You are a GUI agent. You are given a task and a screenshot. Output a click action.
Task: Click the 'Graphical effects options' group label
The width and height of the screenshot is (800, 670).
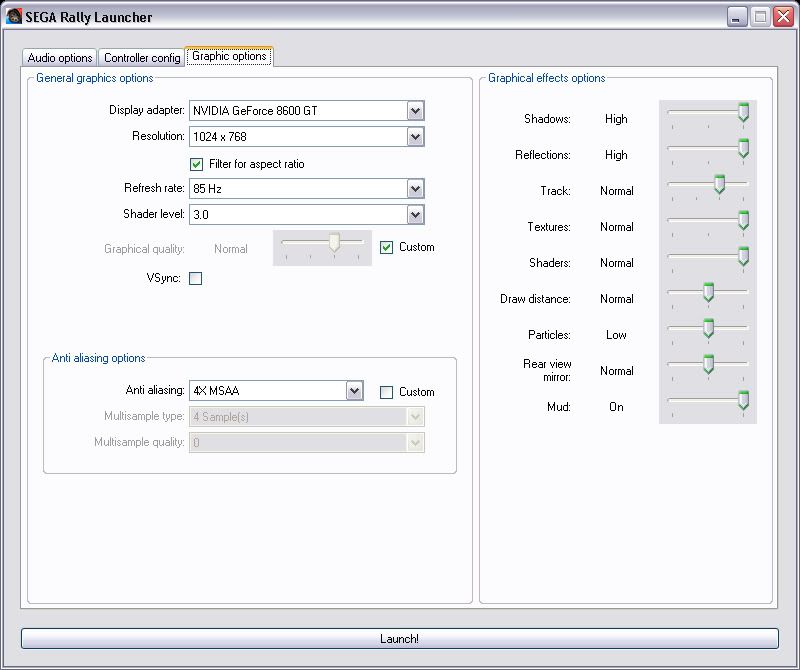tap(546, 78)
